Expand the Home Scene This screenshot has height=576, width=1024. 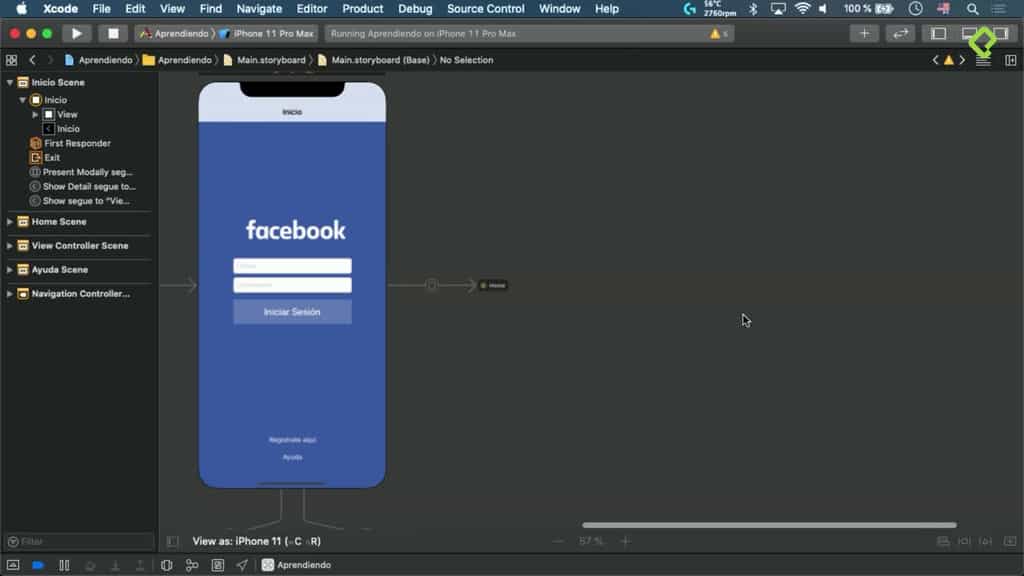[x=10, y=222]
